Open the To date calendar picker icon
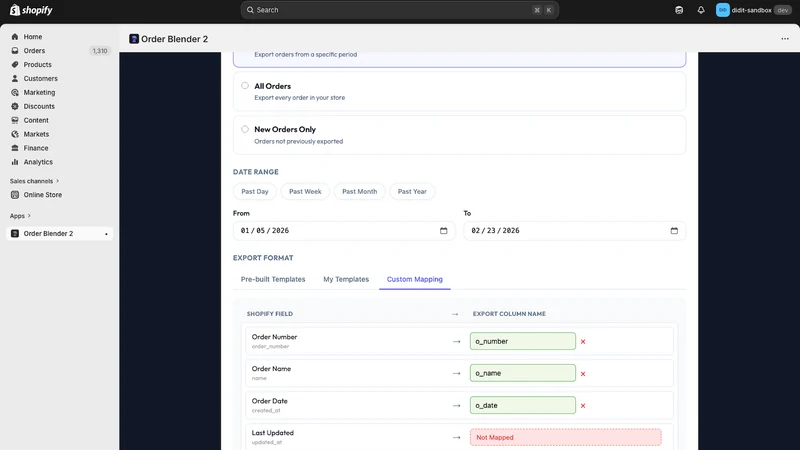Viewport: 800px width, 450px height. point(674,231)
